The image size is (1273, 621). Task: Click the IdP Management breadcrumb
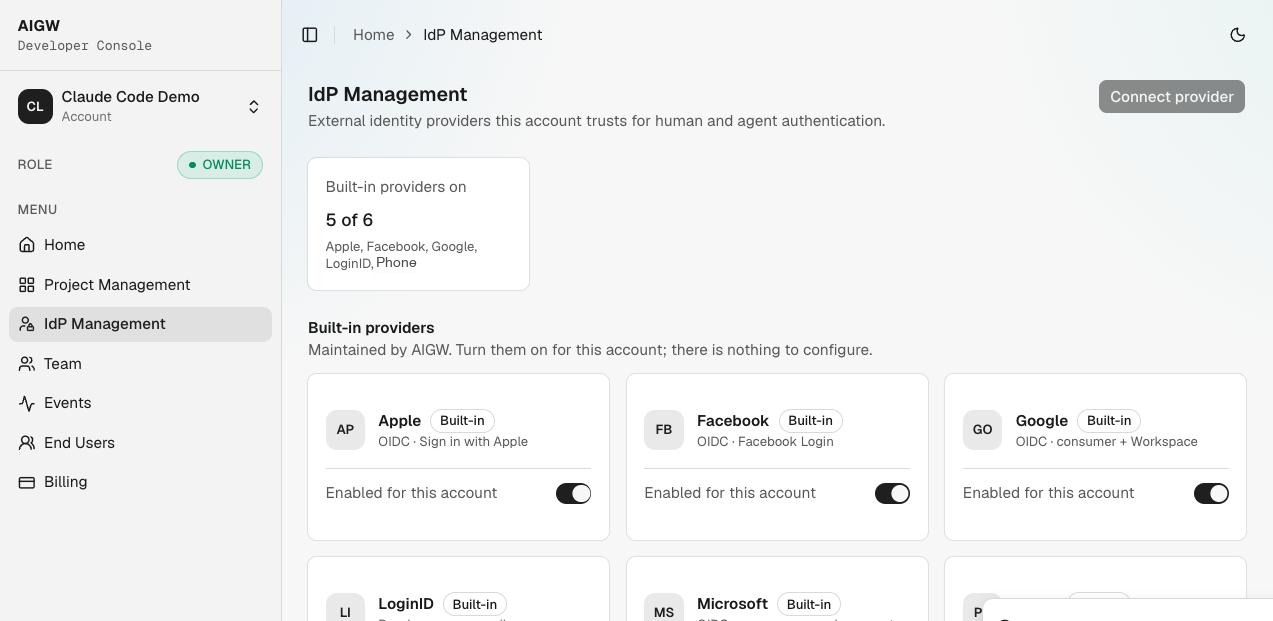tap(482, 35)
